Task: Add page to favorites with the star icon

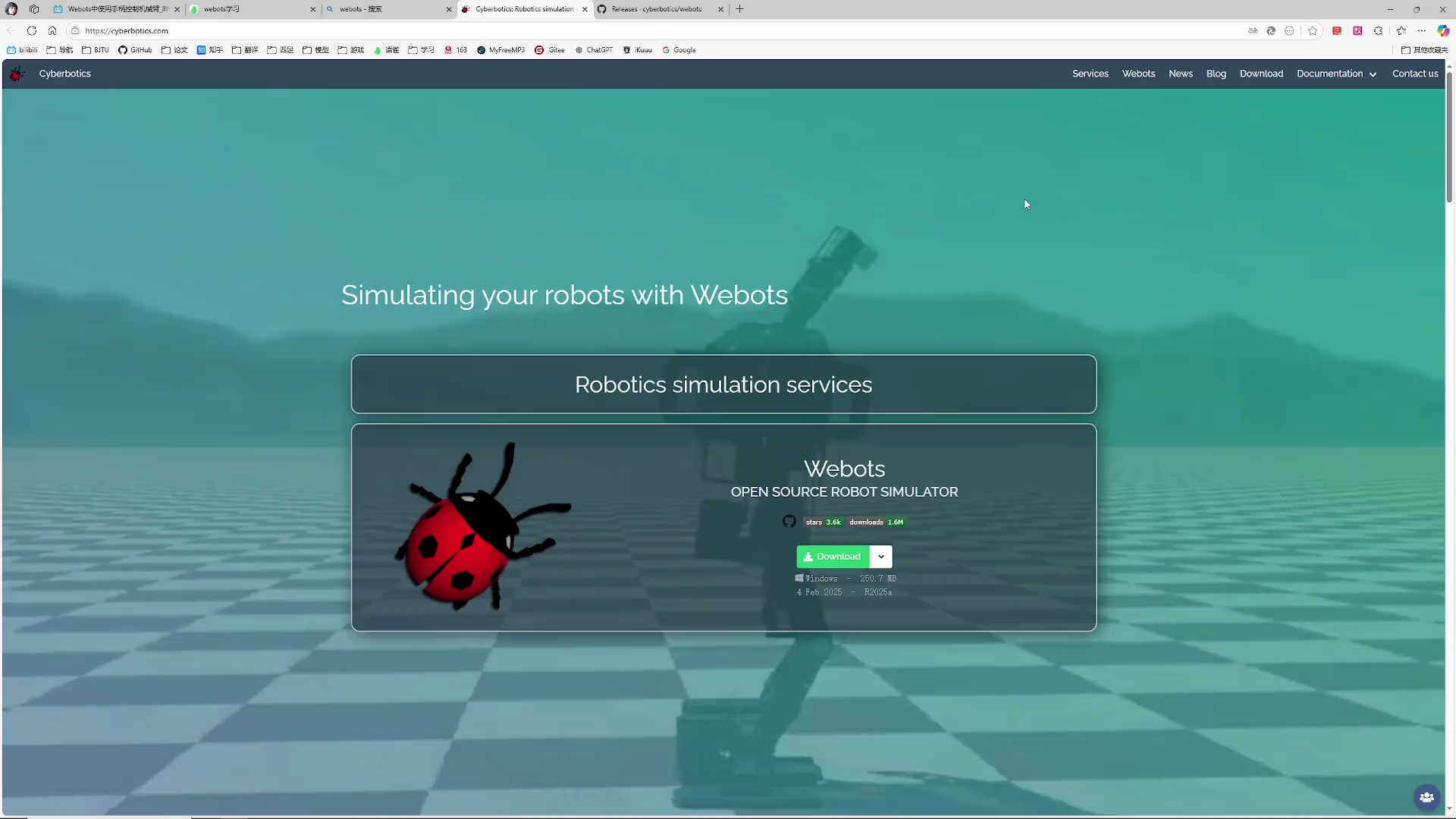Action: click(x=1313, y=31)
